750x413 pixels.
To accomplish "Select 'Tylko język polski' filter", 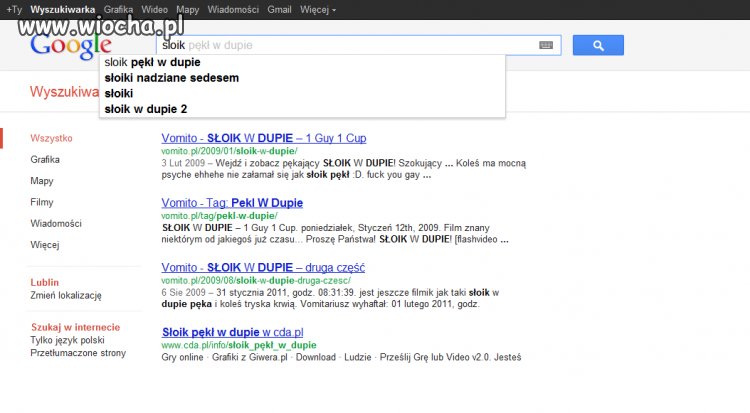I will 67,340.
